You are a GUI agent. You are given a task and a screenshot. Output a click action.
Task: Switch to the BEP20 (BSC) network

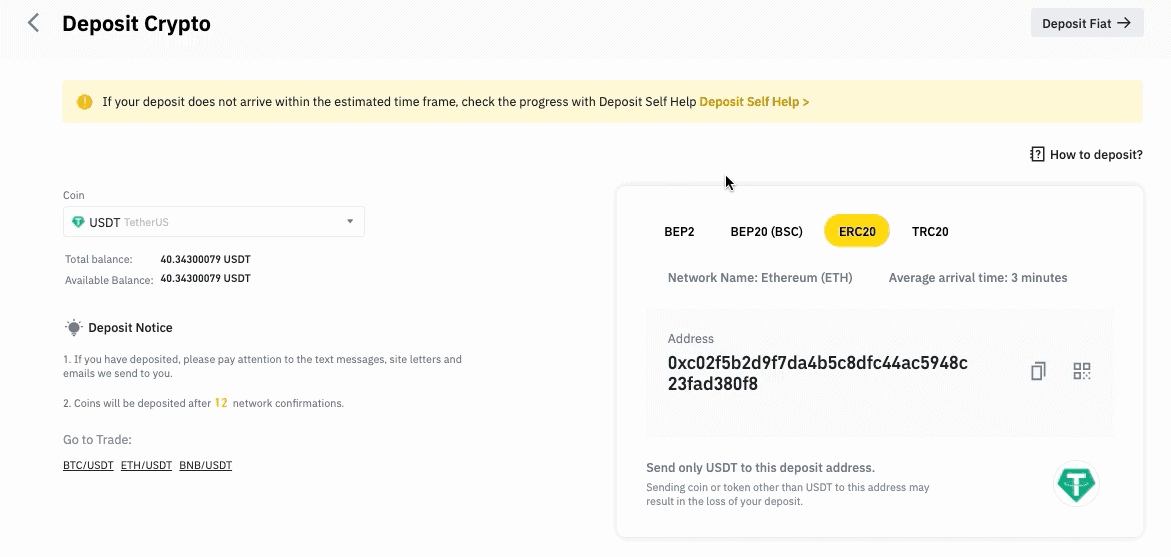tap(766, 231)
